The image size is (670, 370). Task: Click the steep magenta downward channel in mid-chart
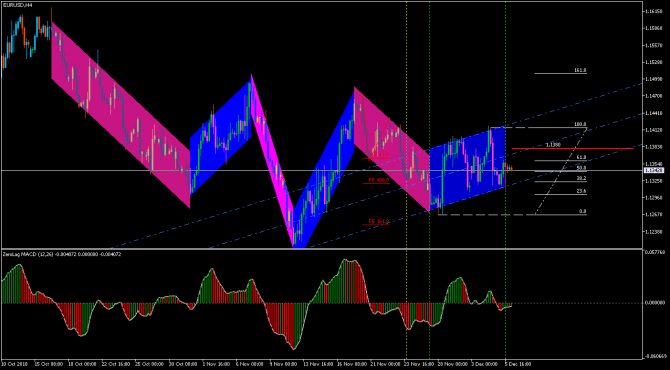(272, 161)
